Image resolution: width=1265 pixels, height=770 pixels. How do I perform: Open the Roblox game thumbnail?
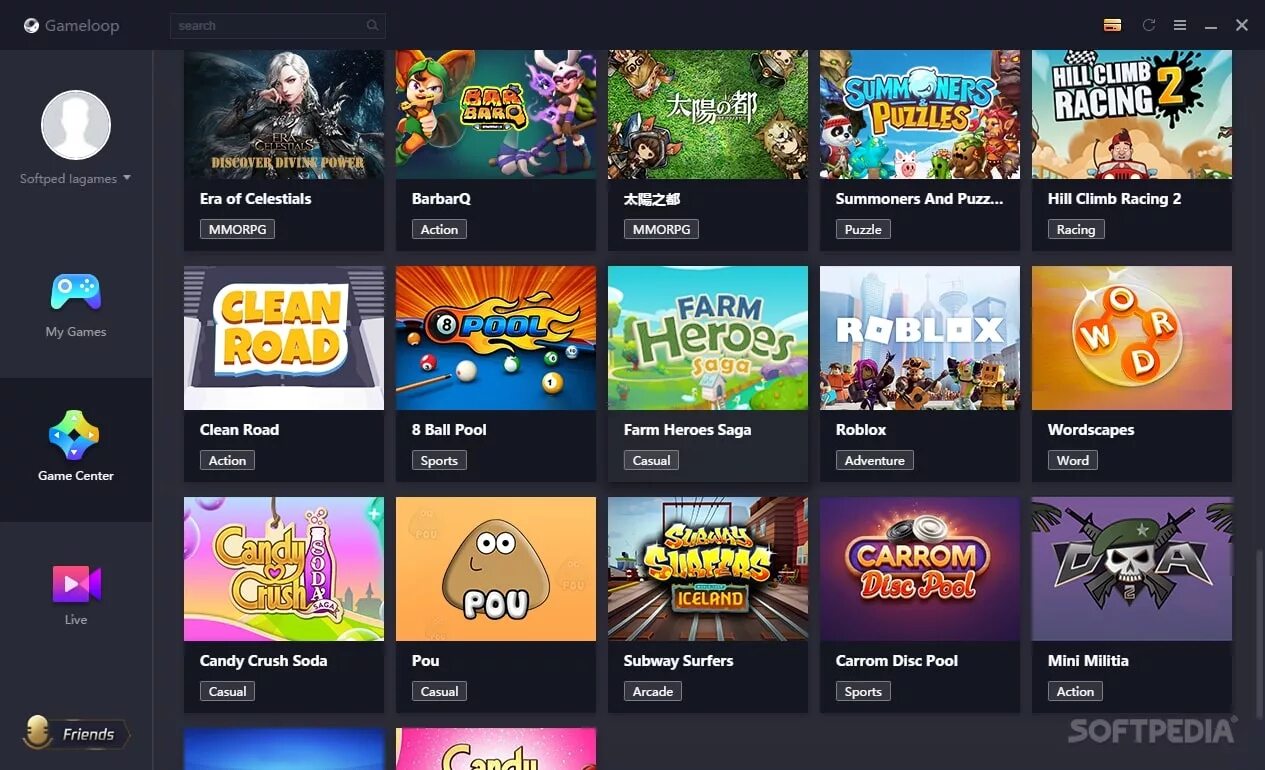pyautogui.click(x=920, y=338)
